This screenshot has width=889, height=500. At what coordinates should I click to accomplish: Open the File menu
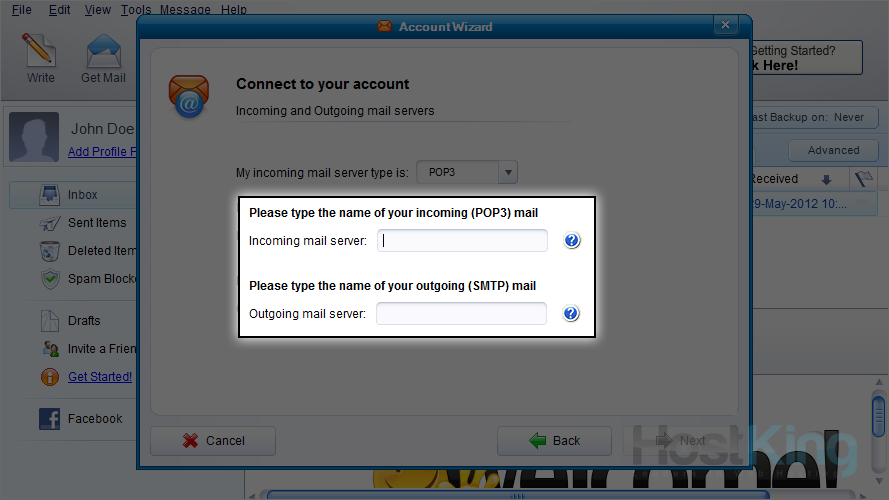(21, 10)
